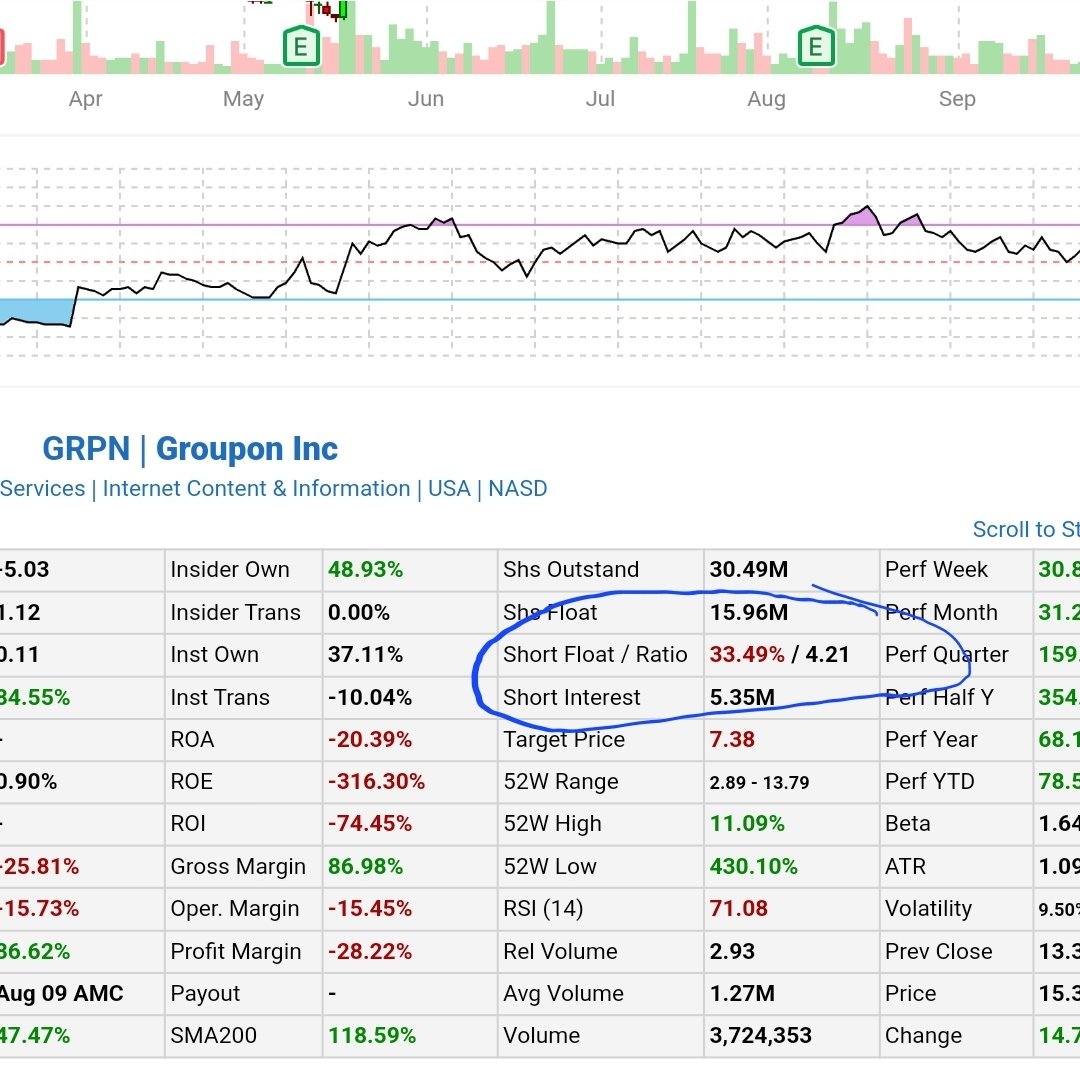Click the Payout label
The height and width of the screenshot is (1088, 1080).
(205, 994)
